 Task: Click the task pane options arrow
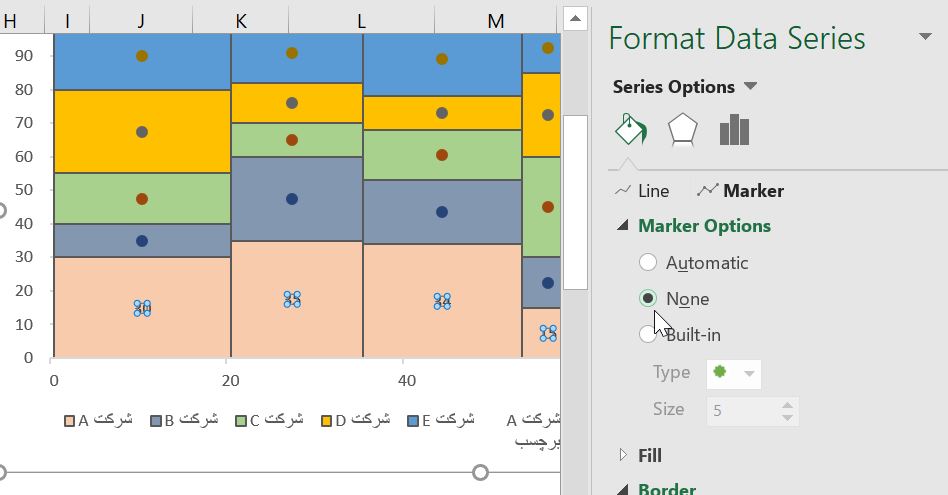pos(925,37)
